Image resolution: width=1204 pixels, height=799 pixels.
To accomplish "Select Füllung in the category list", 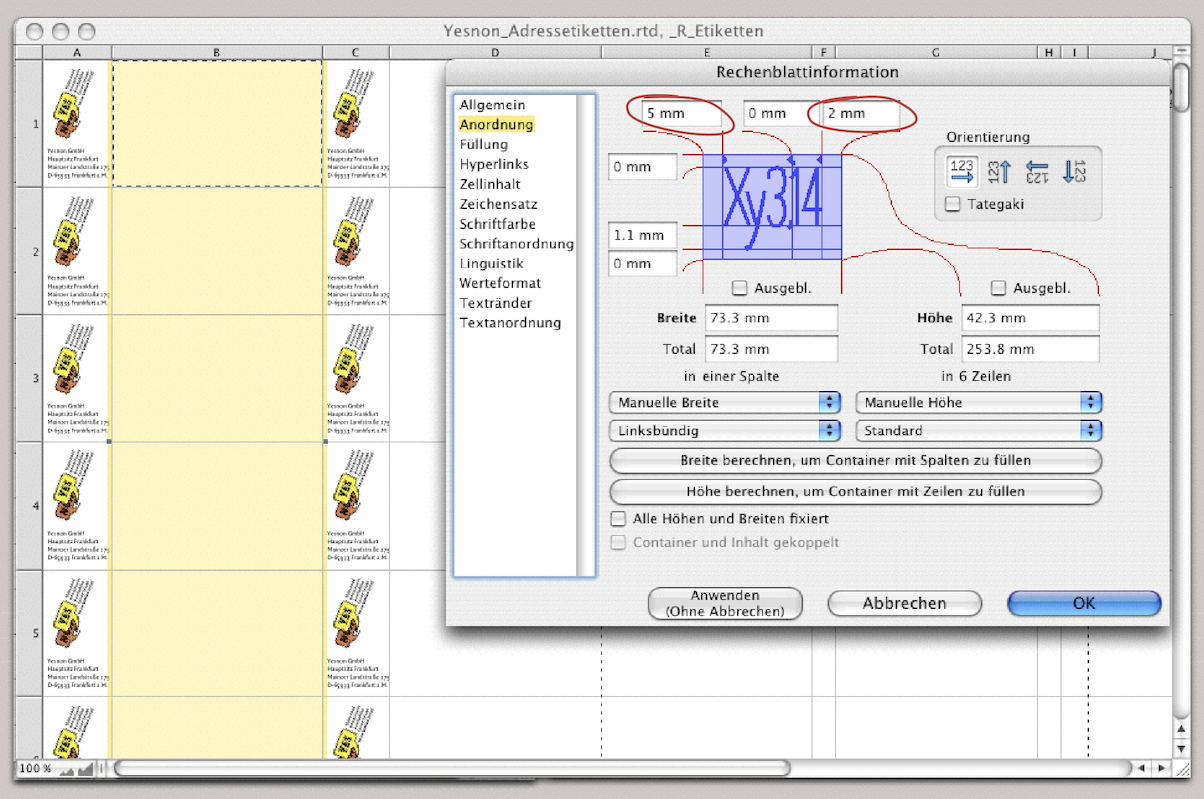I will [x=484, y=145].
